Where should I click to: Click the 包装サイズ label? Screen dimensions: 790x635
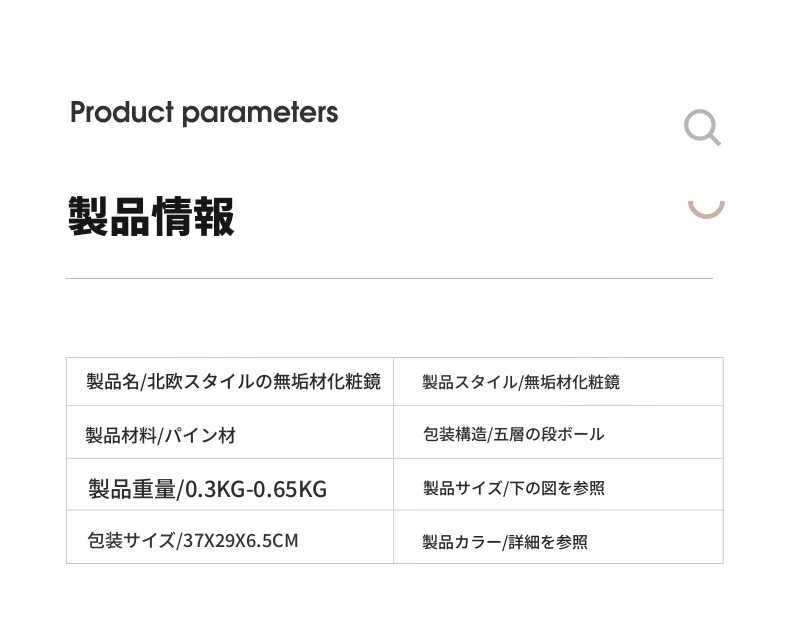coord(132,541)
